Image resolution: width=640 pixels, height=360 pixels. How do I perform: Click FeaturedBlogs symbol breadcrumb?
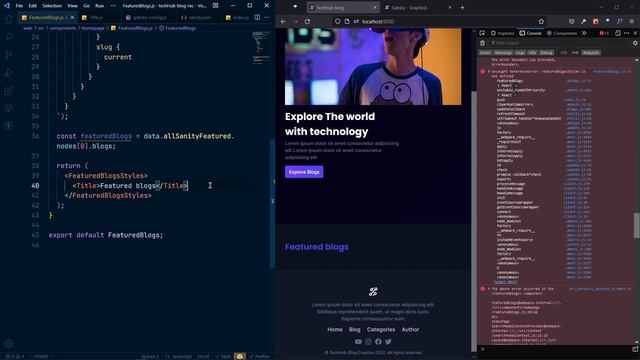(177, 28)
